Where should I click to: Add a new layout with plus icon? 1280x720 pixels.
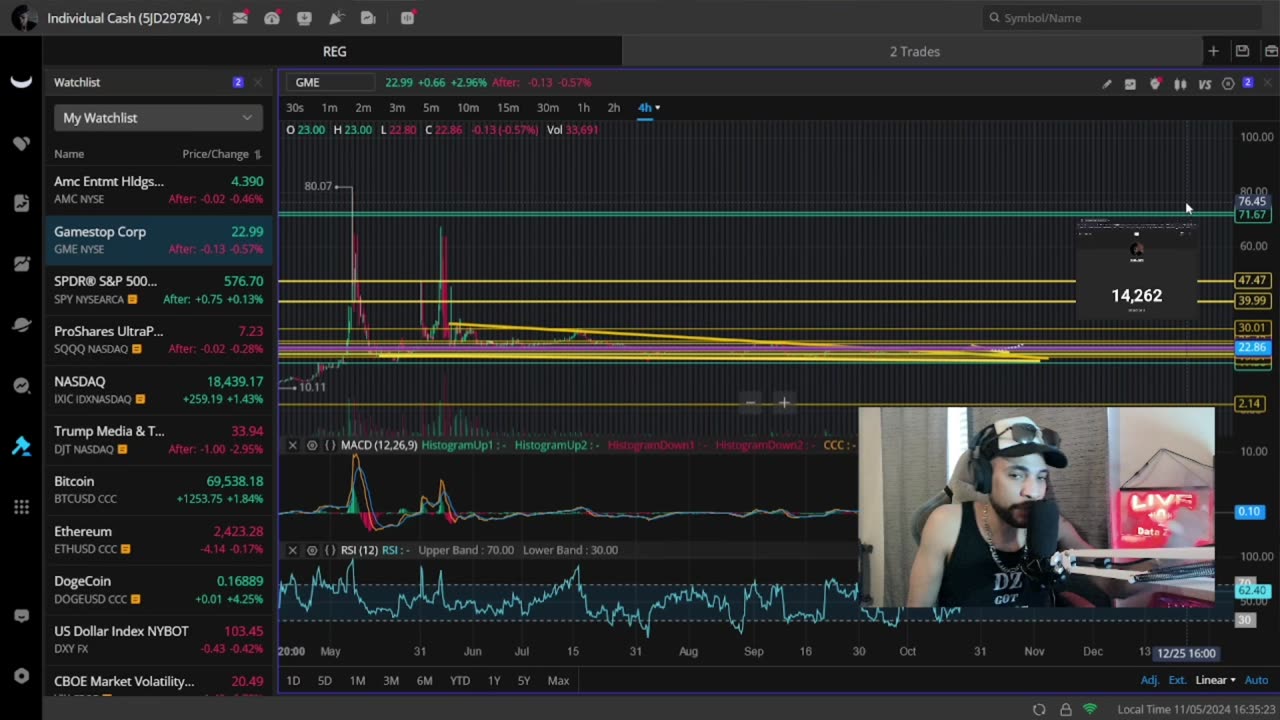pos(1213,51)
